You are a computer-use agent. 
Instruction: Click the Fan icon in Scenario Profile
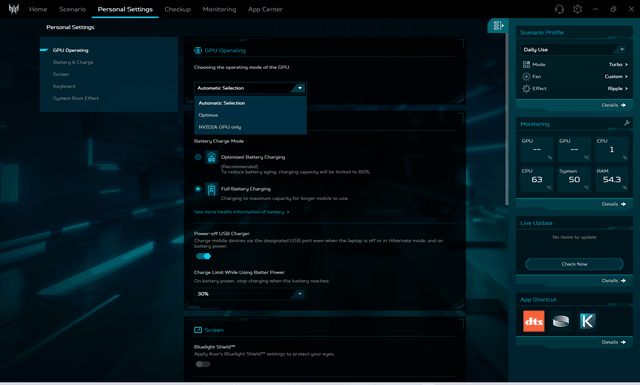tap(526, 76)
